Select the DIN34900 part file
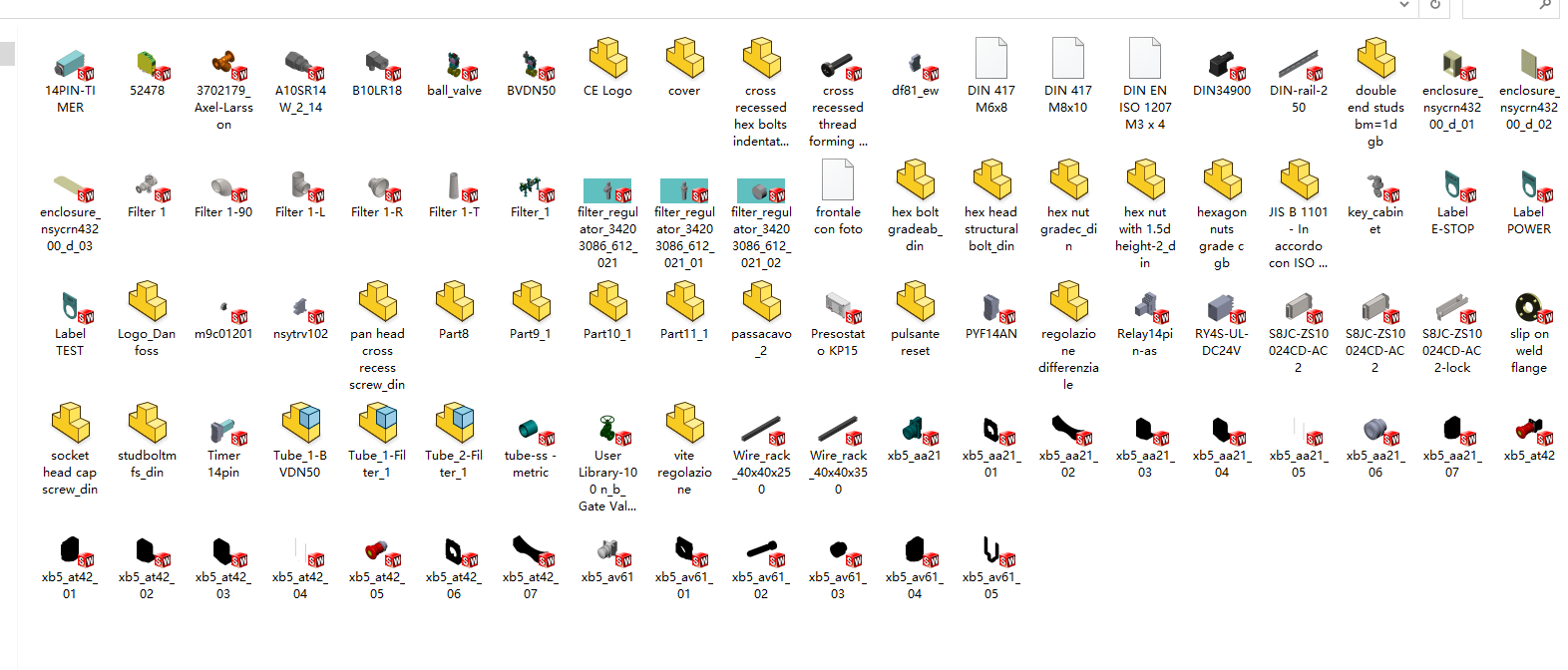The height and width of the screenshot is (670, 1568). click(1223, 64)
